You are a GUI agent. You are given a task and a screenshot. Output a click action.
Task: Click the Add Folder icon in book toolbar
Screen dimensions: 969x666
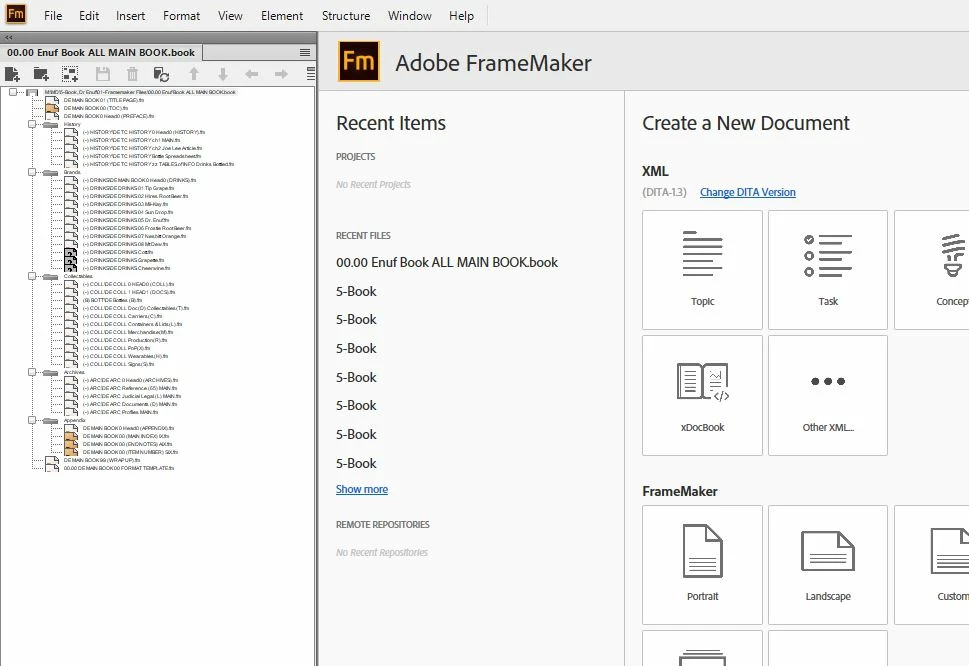click(x=41, y=75)
